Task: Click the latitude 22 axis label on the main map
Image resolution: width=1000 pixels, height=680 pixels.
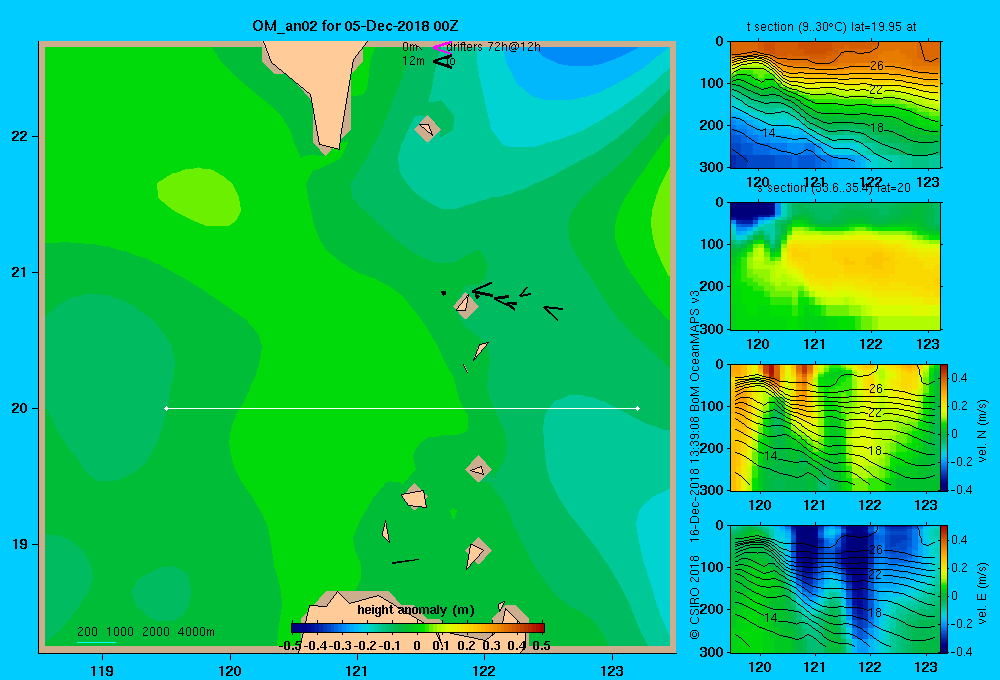Action: pyautogui.click(x=20, y=137)
